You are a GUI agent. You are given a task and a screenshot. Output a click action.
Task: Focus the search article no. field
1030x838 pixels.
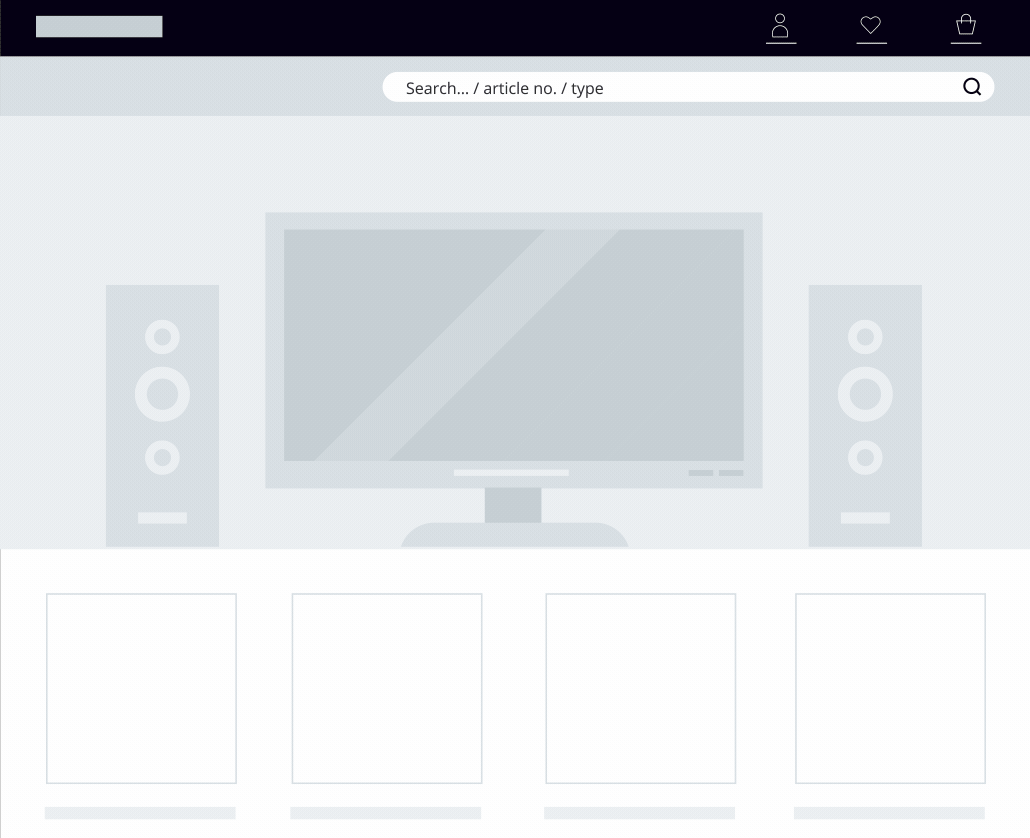688,87
